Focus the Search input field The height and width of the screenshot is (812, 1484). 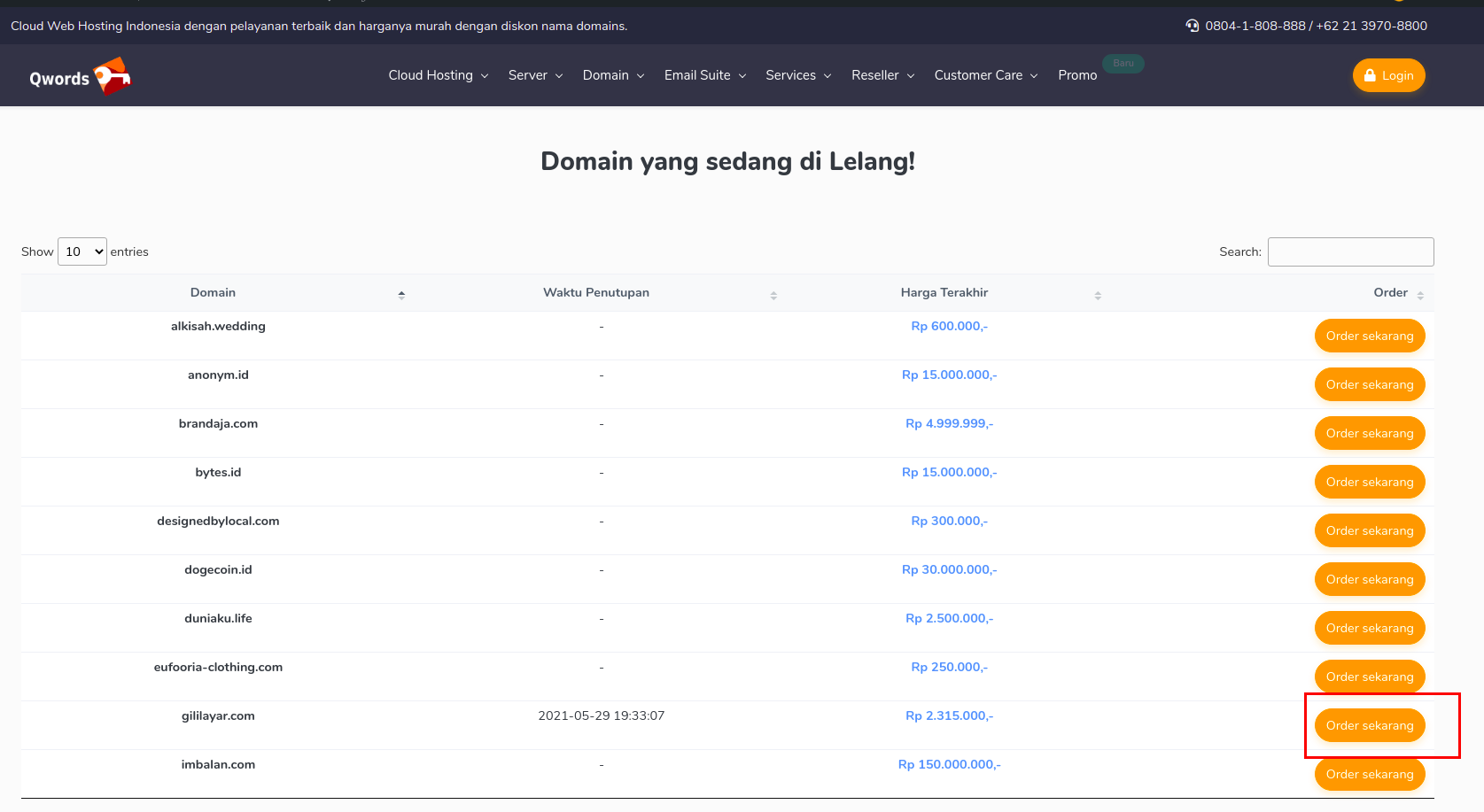[1350, 251]
